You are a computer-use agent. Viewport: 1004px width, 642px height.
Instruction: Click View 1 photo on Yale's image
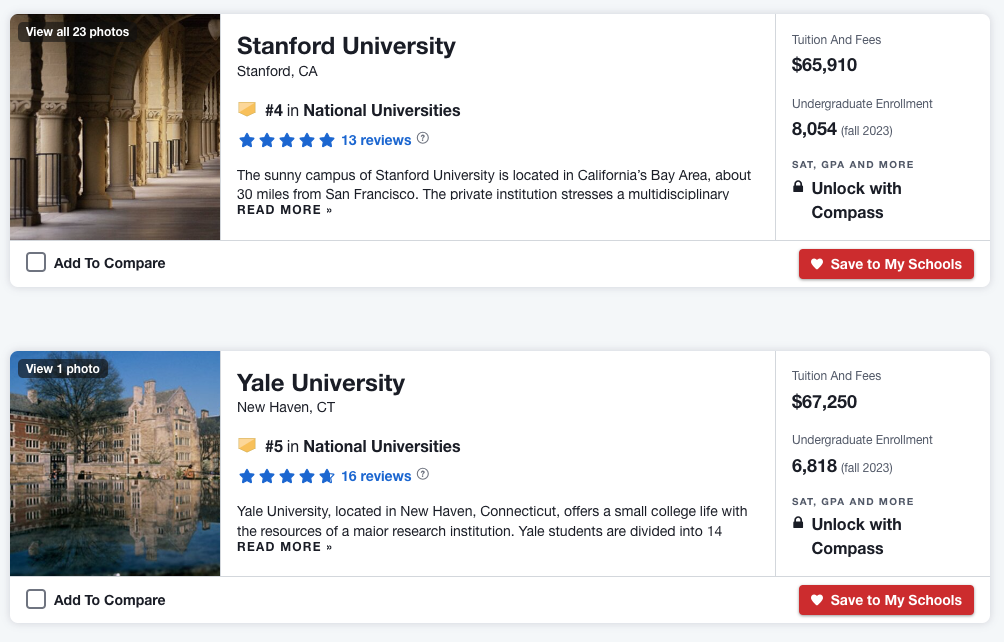coord(63,369)
